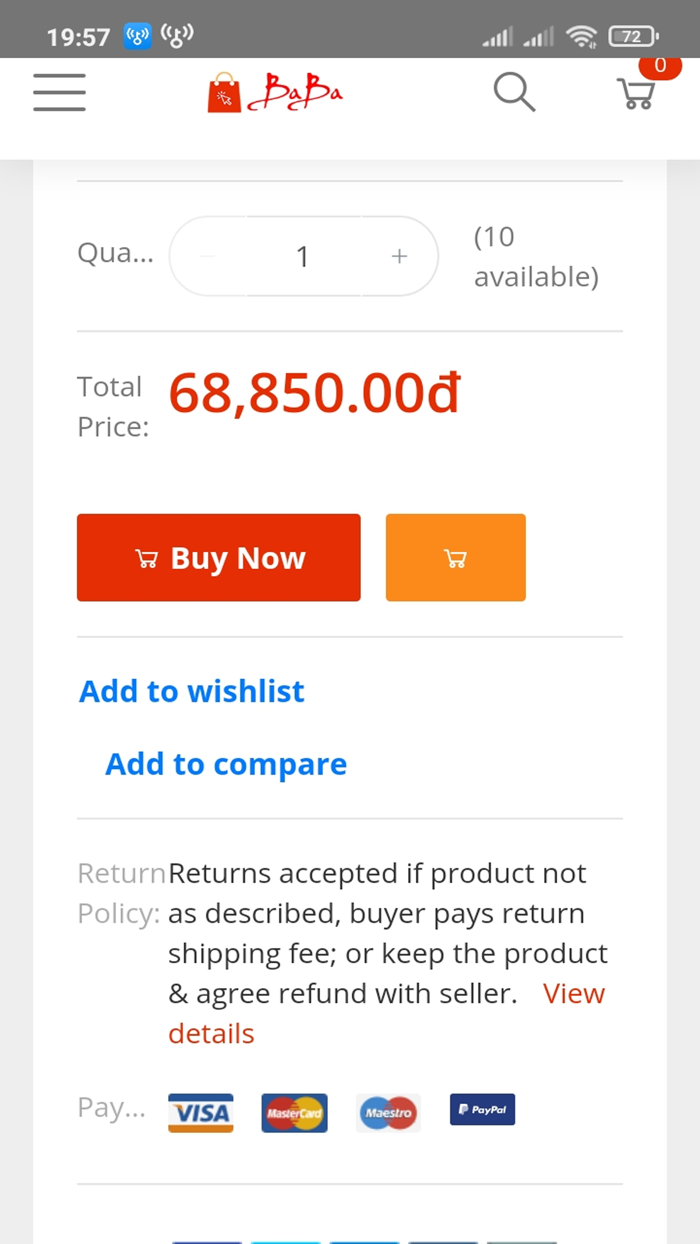Click the Add to compare link
This screenshot has height=1244, width=700.
[x=226, y=764]
